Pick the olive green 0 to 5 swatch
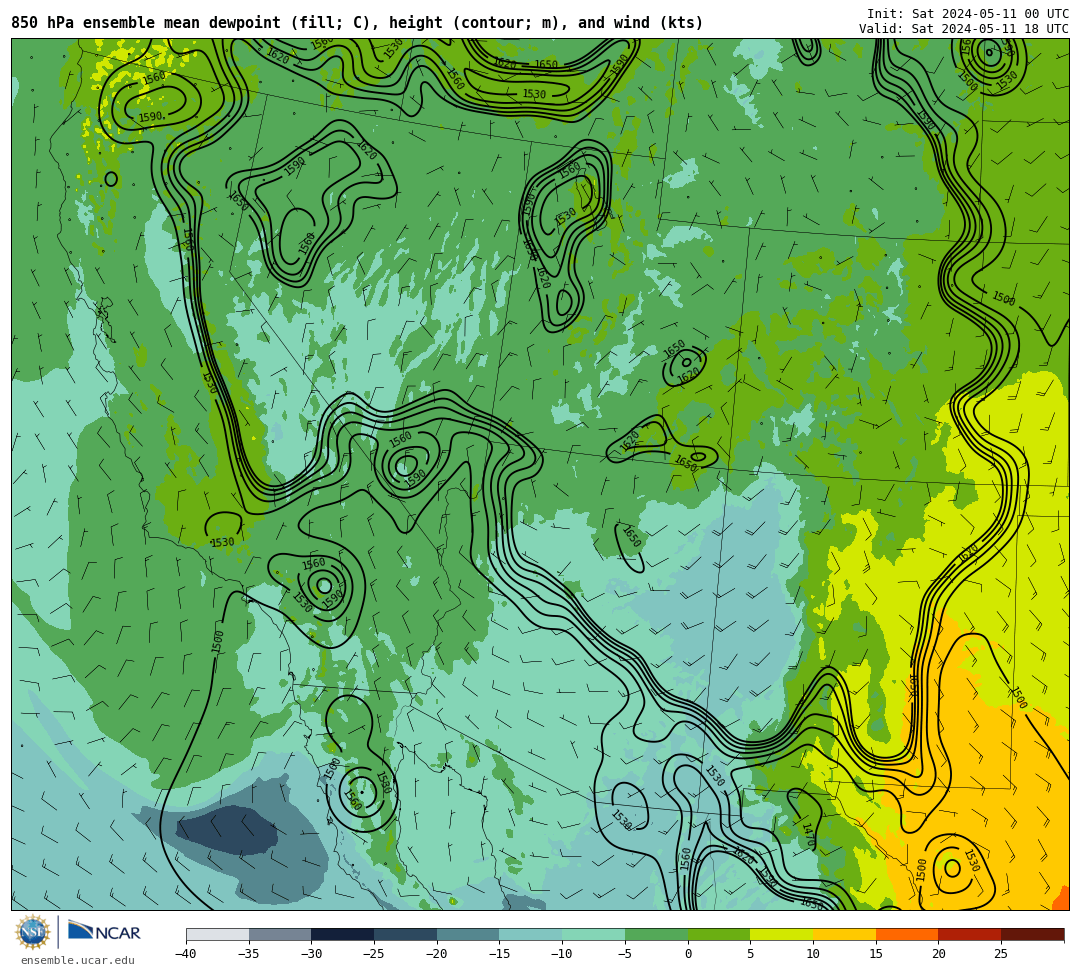Image resolution: width=1080 pixels, height=973 pixels. point(719,934)
